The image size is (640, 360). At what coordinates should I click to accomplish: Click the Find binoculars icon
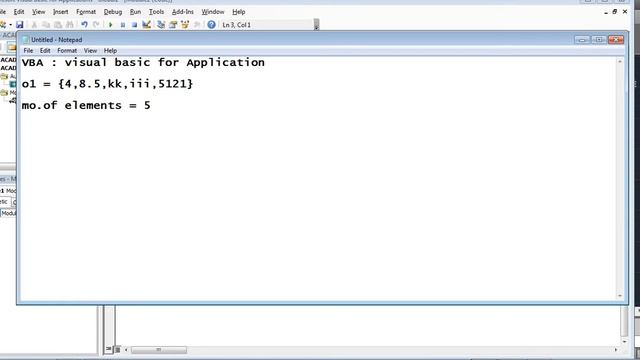pyautogui.click(x=69, y=25)
